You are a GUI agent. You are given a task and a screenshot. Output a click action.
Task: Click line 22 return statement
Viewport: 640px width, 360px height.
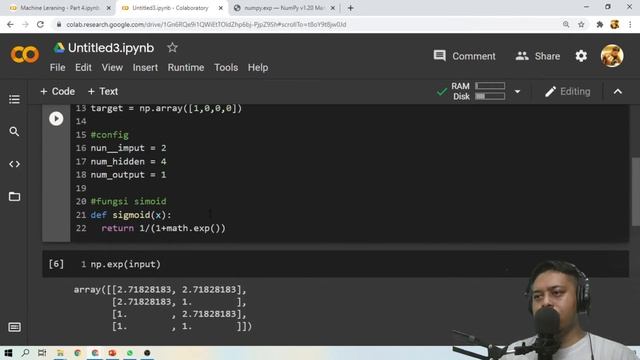point(163,228)
